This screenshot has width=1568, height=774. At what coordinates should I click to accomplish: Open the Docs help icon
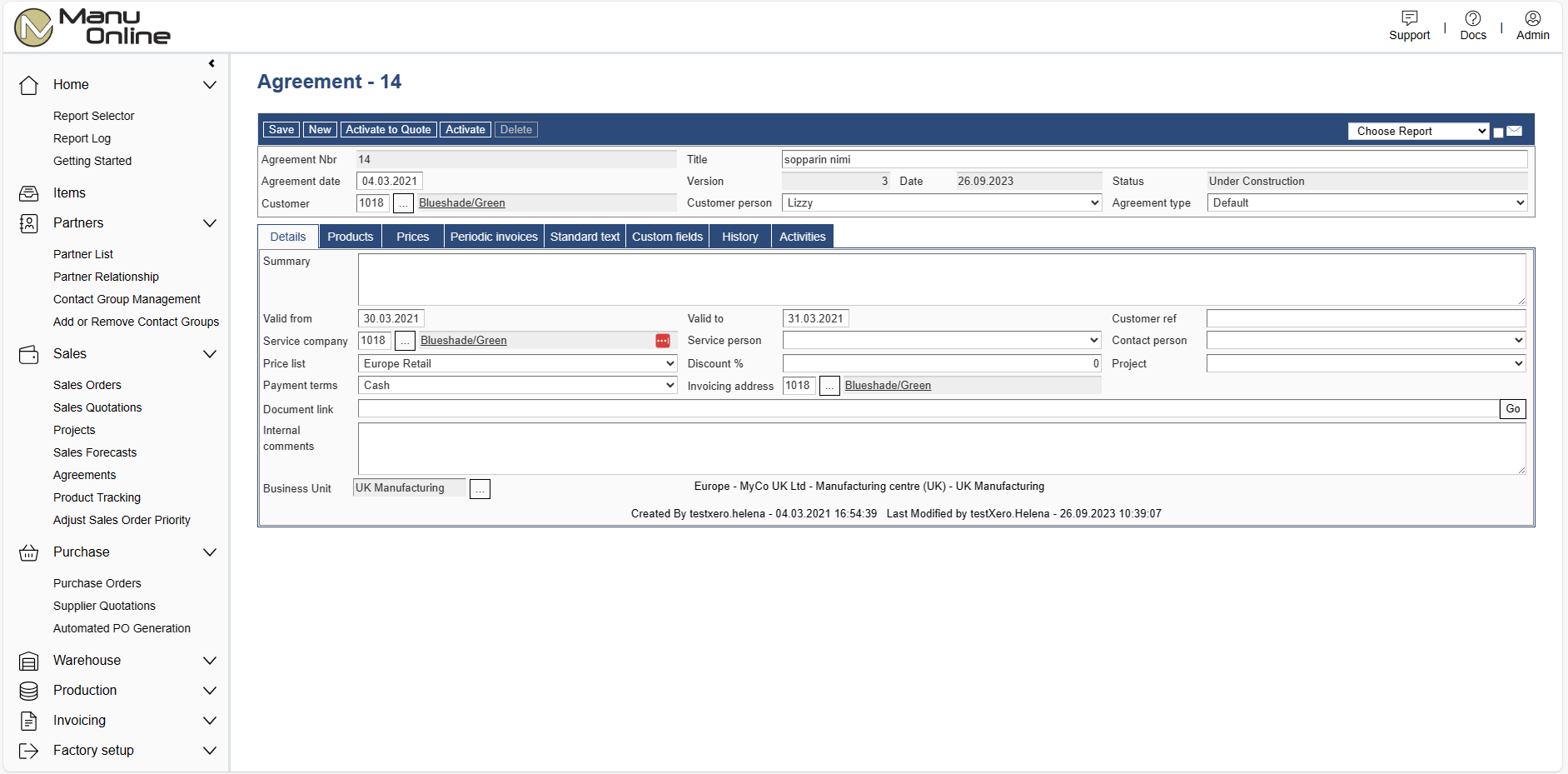[1472, 18]
